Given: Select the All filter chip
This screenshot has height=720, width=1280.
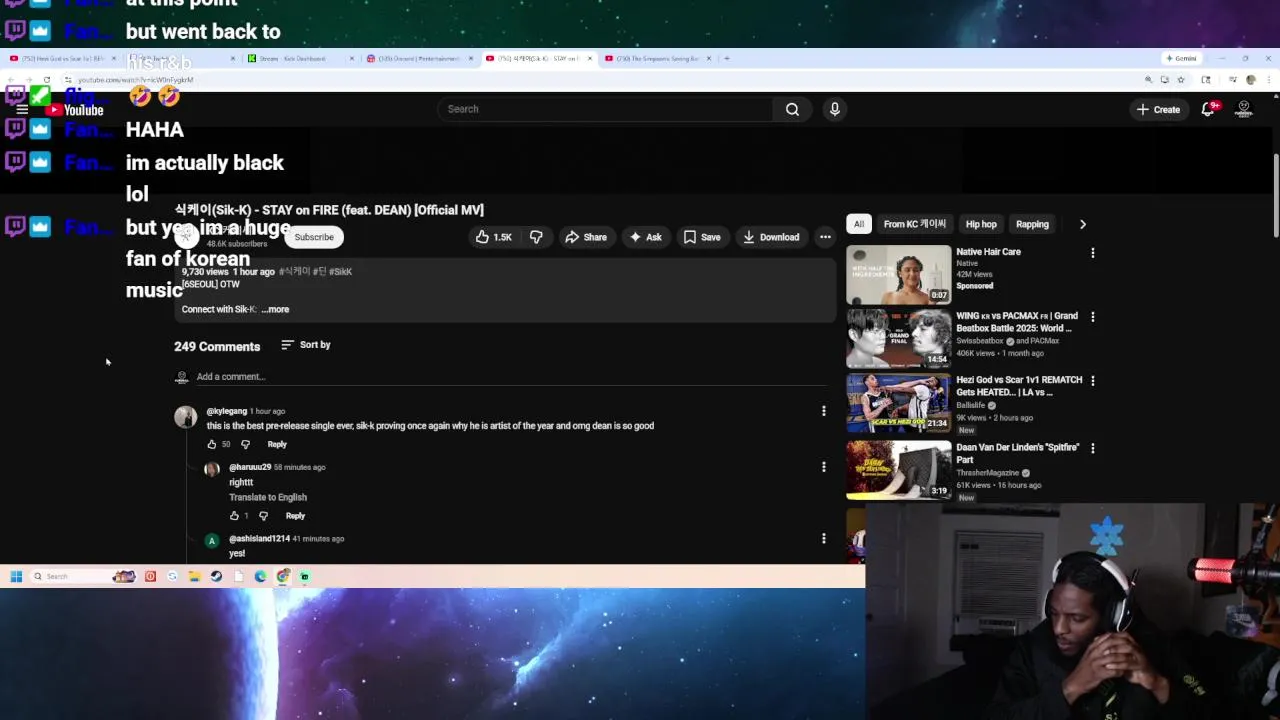Looking at the screenshot, I should (x=859, y=225).
